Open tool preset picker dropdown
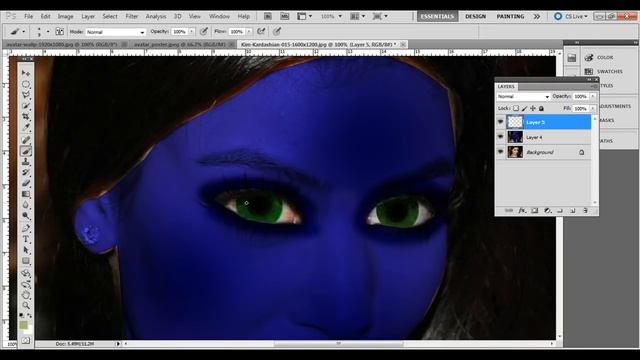The height and width of the screenshot is (360, 640). (24, 31)
